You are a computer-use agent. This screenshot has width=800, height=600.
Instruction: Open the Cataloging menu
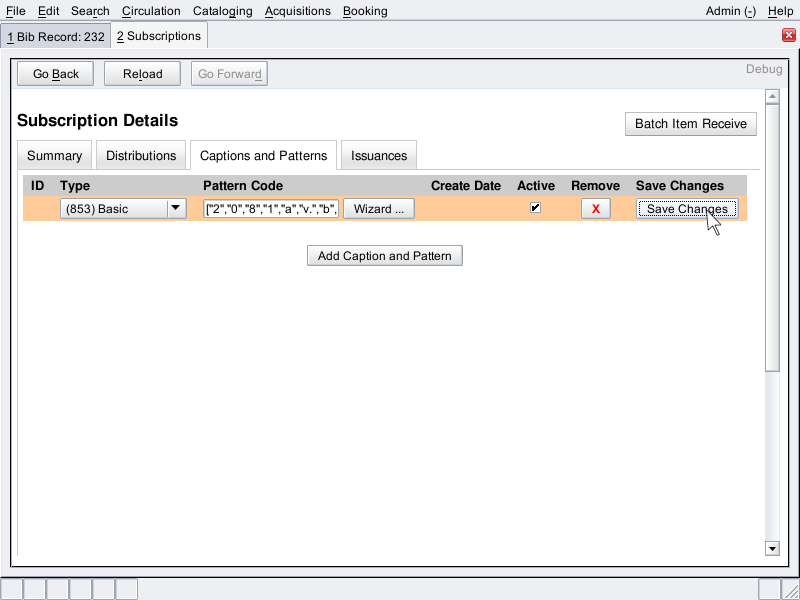(x=222, y=11)
